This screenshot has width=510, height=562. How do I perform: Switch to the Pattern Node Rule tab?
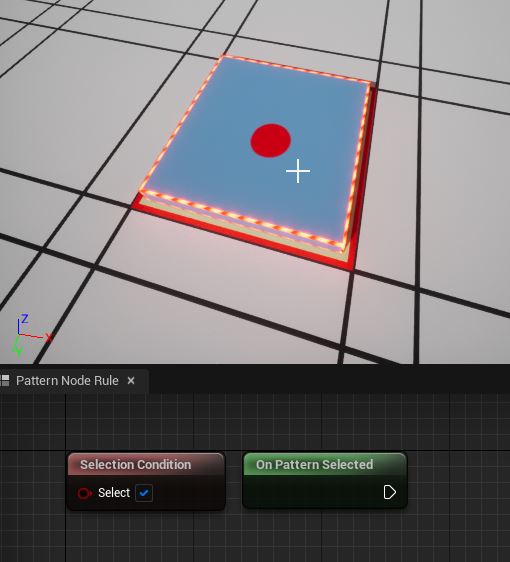[x=67, y=381]
